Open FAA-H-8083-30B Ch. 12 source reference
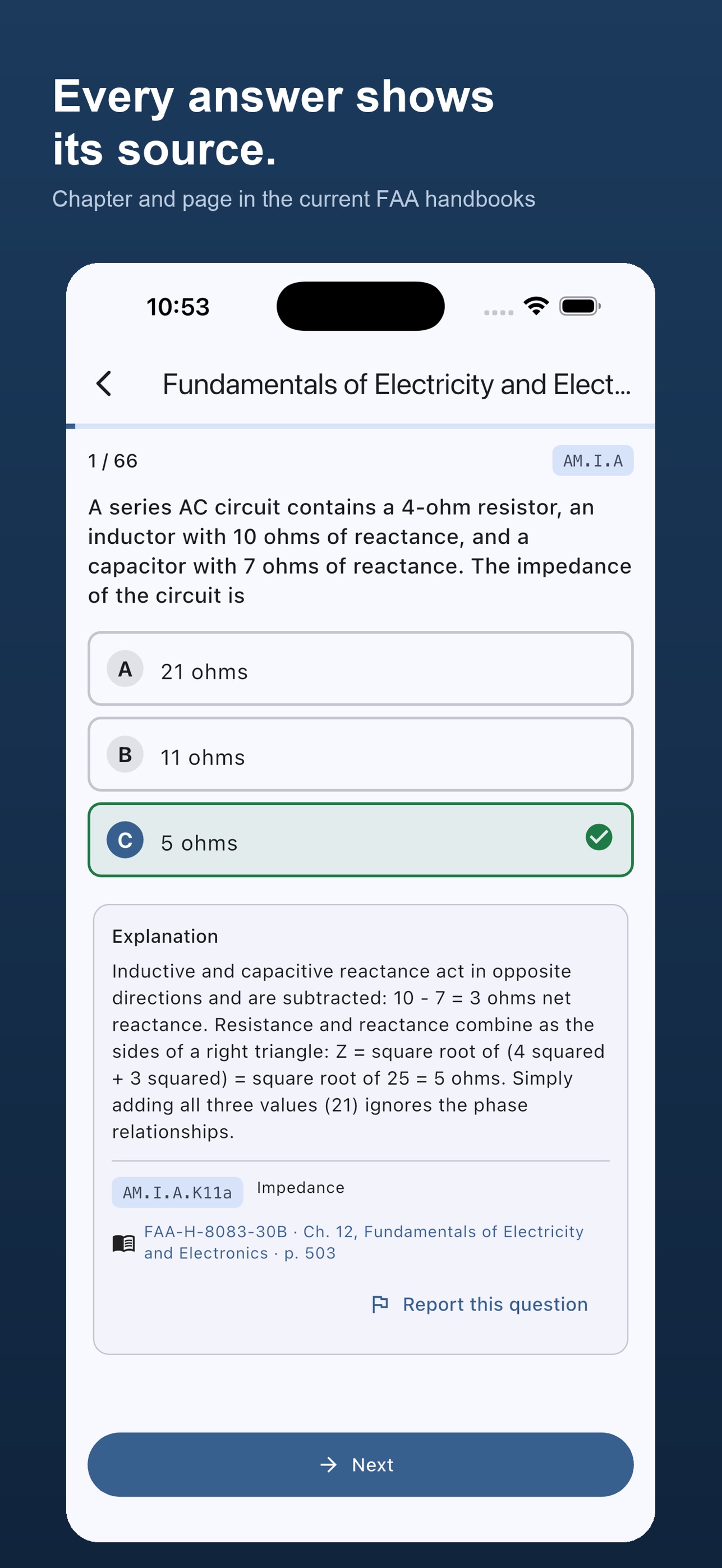This screenshot has width=722, height=1568. (364, 1242)
